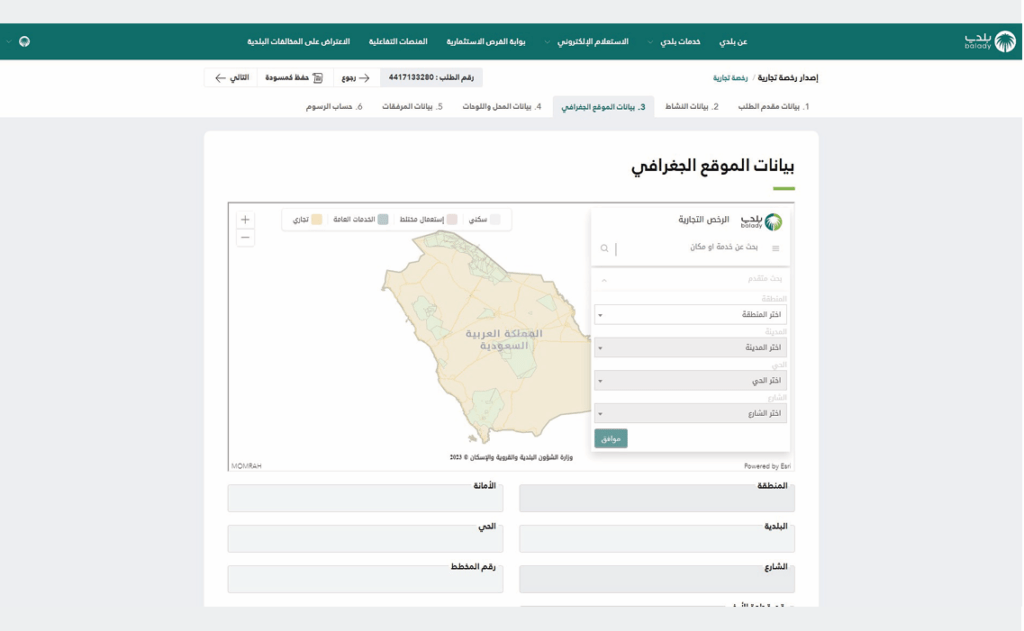The image size is (1024, 631).
Task: Open the اختر المدينة dropdown
Action: (690, 347)
